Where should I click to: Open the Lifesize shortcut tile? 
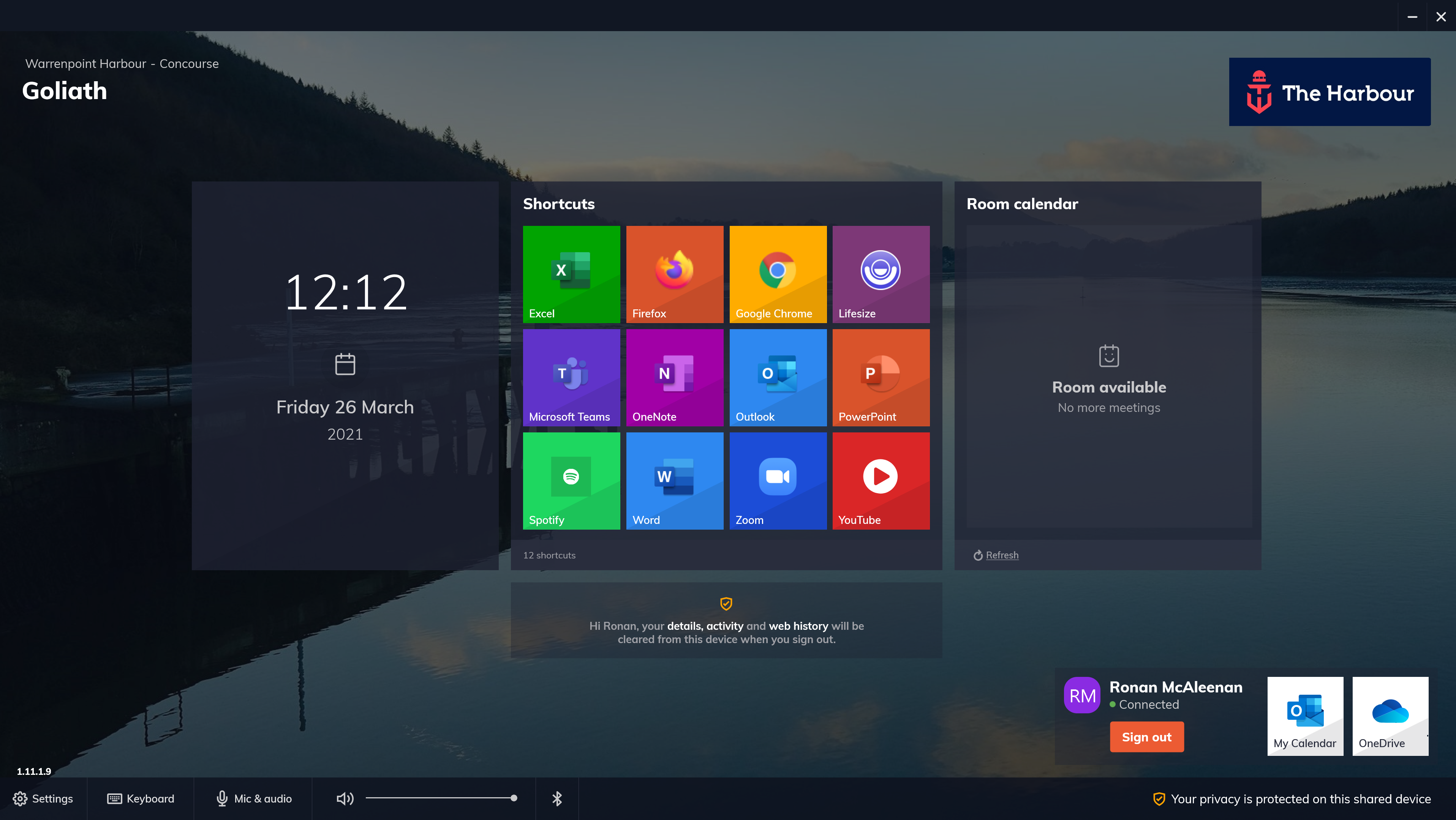[x=881, y=274]
